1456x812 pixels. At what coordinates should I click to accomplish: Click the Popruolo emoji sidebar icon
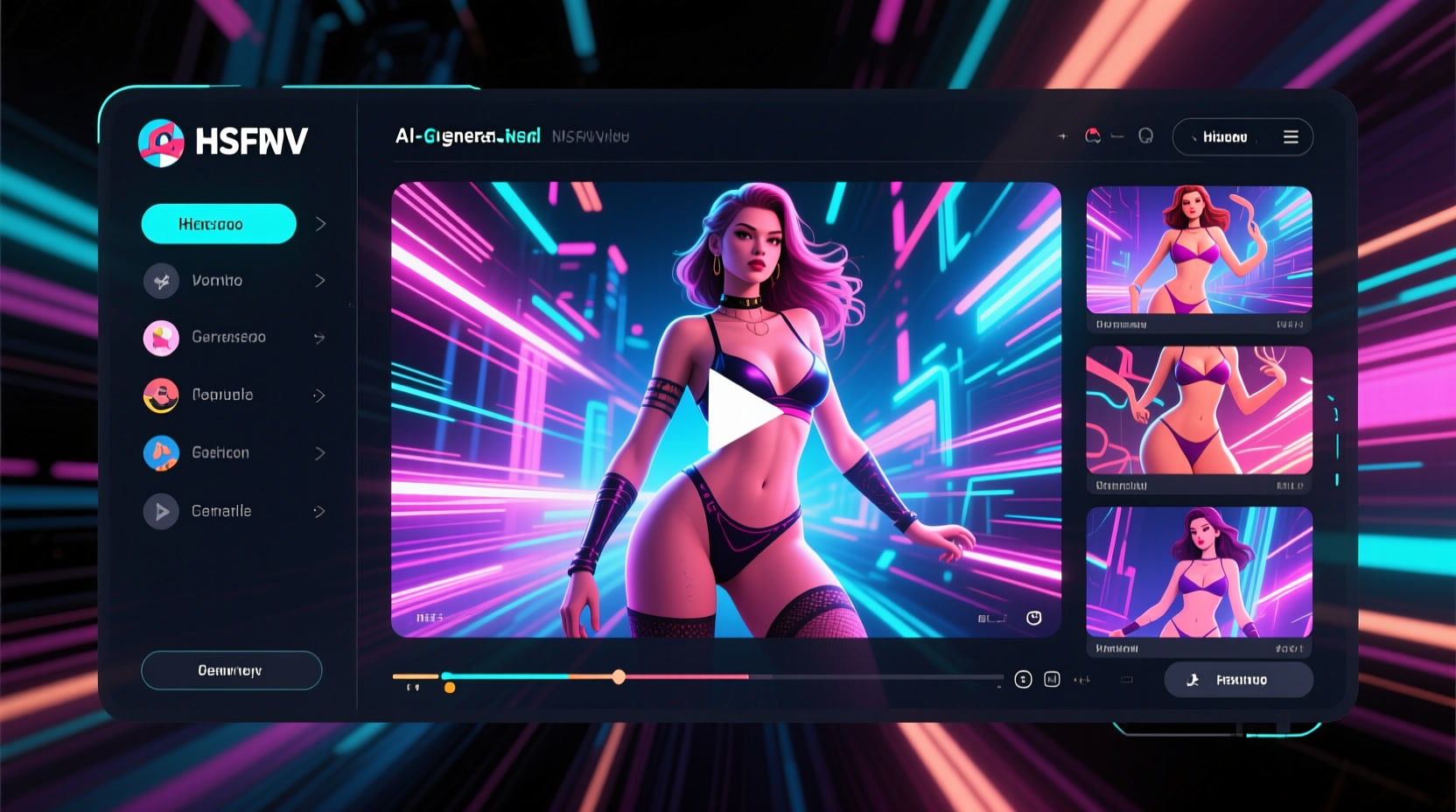(x=161, y=395)
